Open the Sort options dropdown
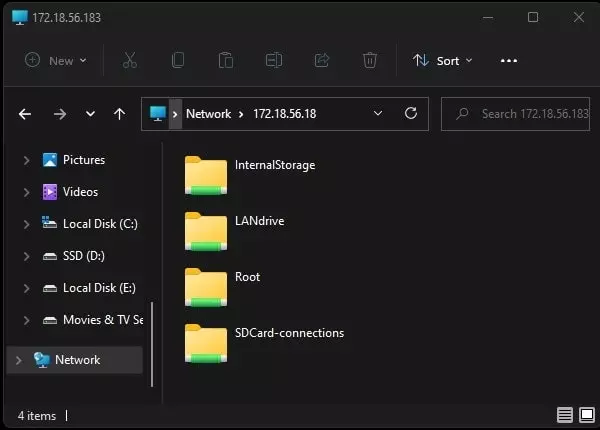 point(442,60)
